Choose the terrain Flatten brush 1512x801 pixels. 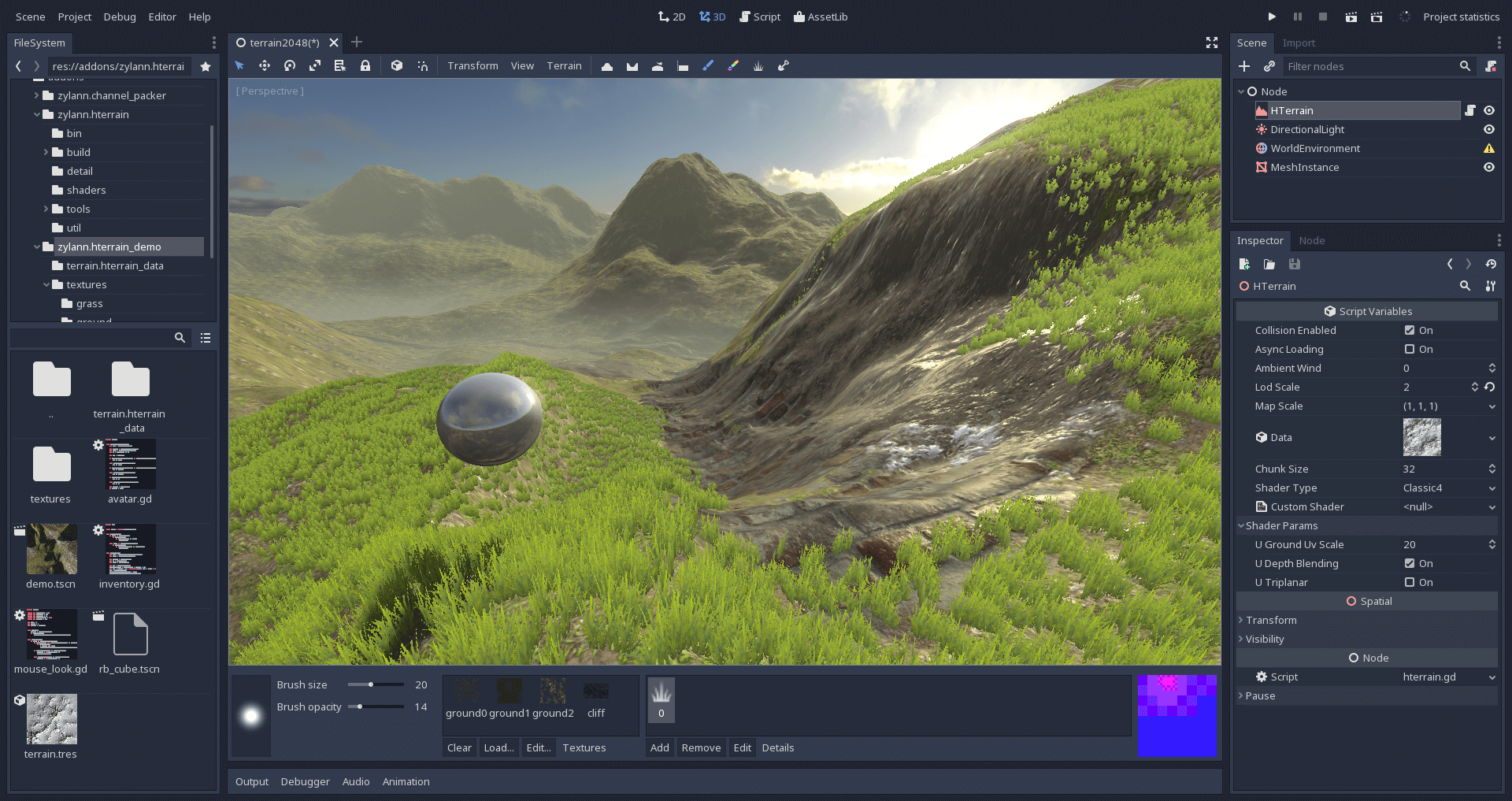click(x=683, y=66)
